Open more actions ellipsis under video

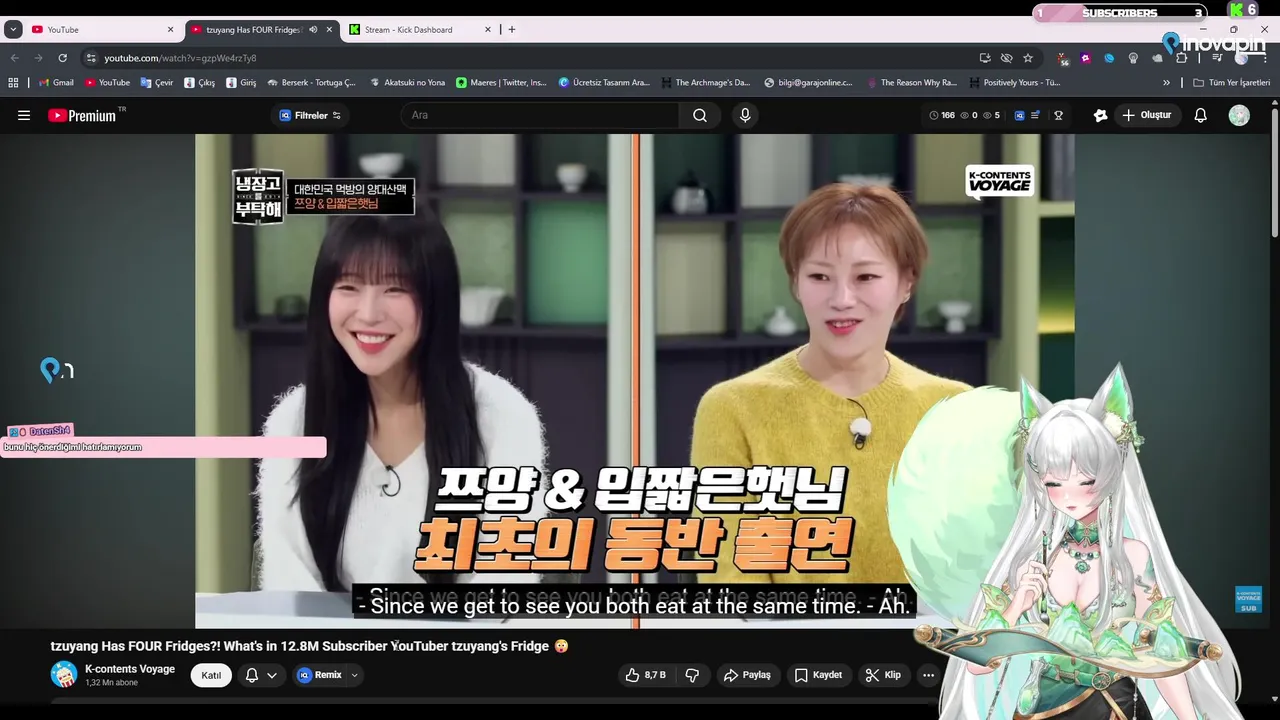[928, 675]
